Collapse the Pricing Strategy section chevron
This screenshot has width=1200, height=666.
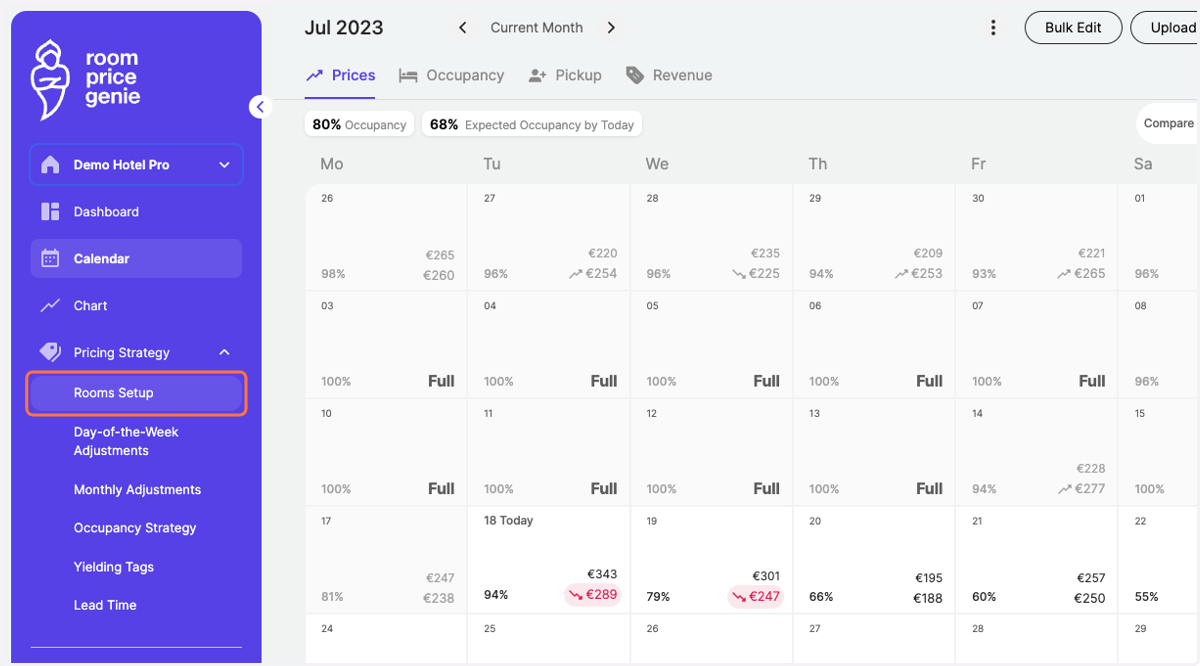[x=224, y=352]
